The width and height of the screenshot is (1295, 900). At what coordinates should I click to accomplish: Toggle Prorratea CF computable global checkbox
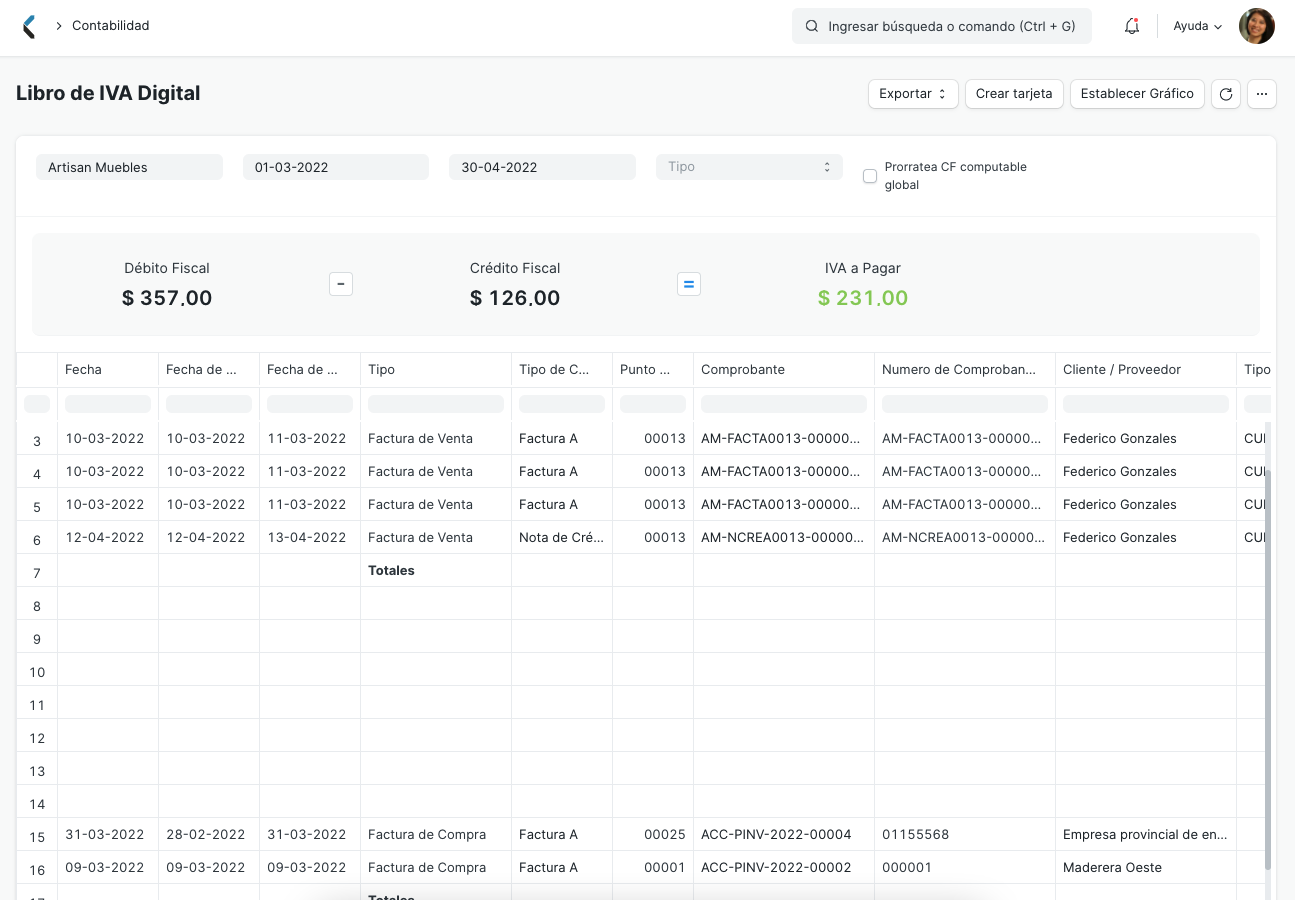pos(870,176)
